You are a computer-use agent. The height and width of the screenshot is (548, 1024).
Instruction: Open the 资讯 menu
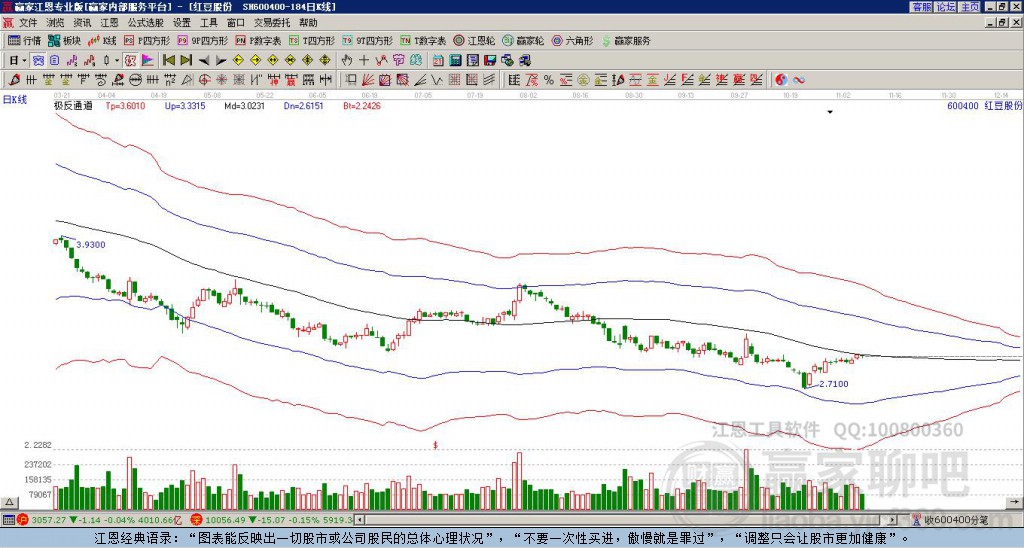click(x=82, y=23)
